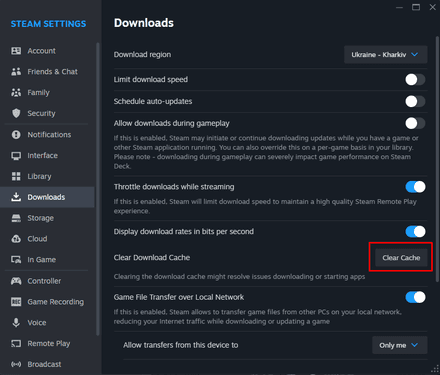Select Controller settings label

[x=44, y=281]
